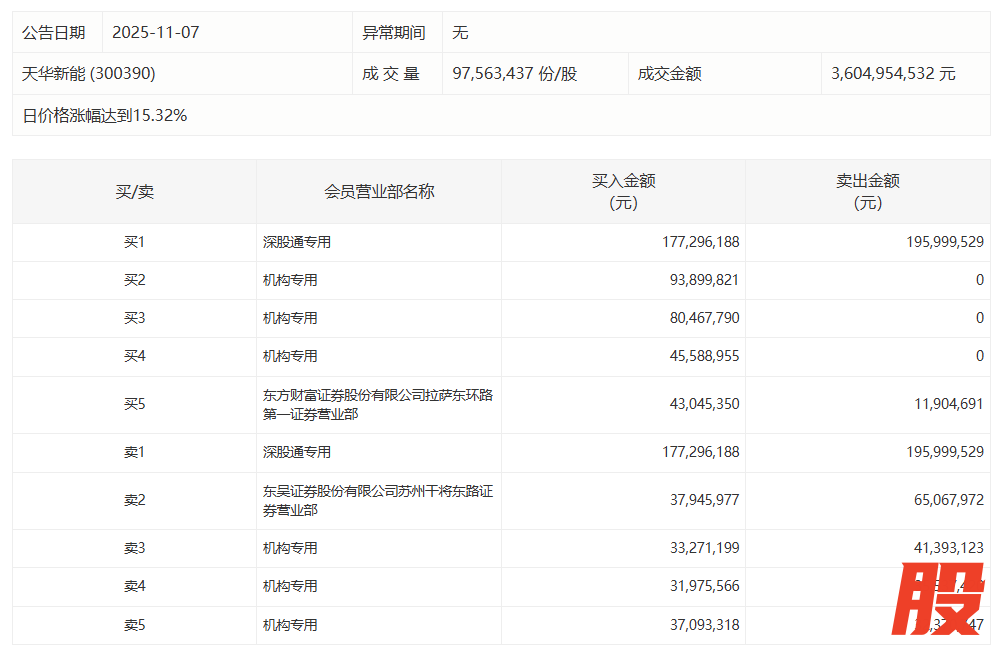Open 东方财富证券 拉萨东环路 branch entry
This screenshot has width=1005, height=654.
point(377,404)
